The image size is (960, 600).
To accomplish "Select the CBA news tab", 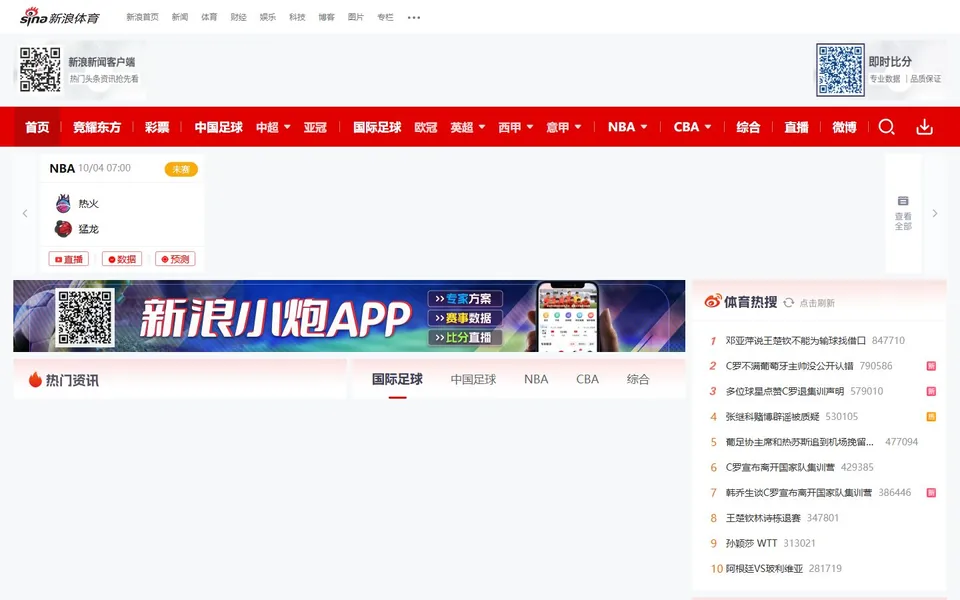I will [587, 379].
